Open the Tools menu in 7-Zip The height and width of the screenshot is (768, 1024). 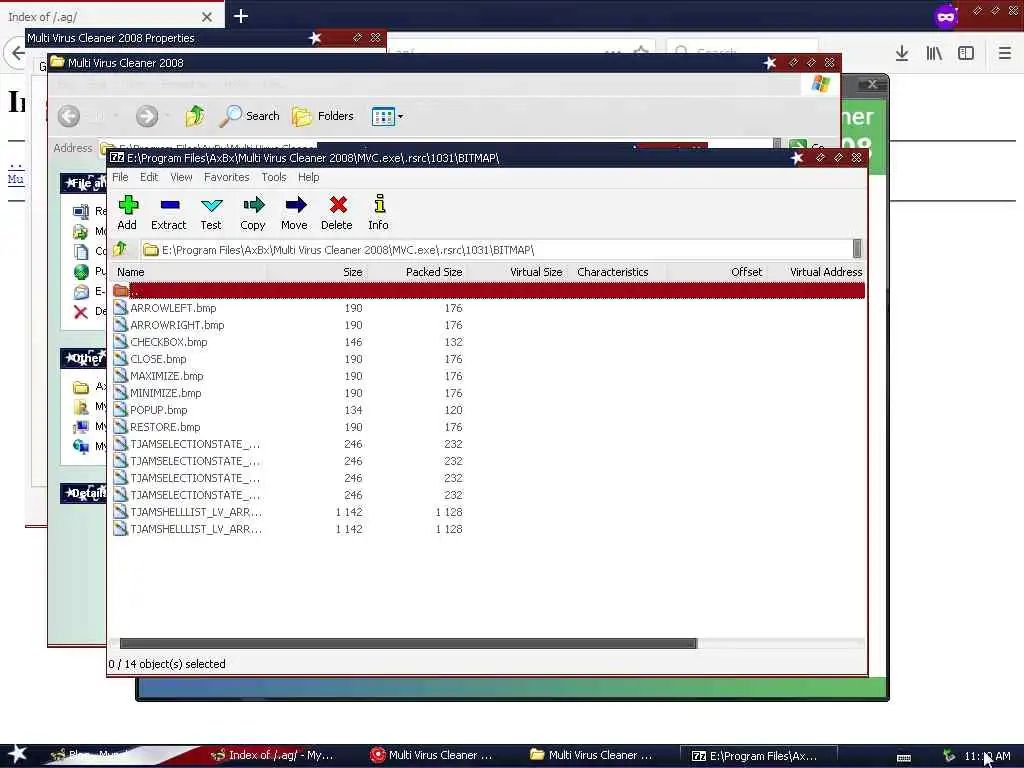(x=274, y=177)
